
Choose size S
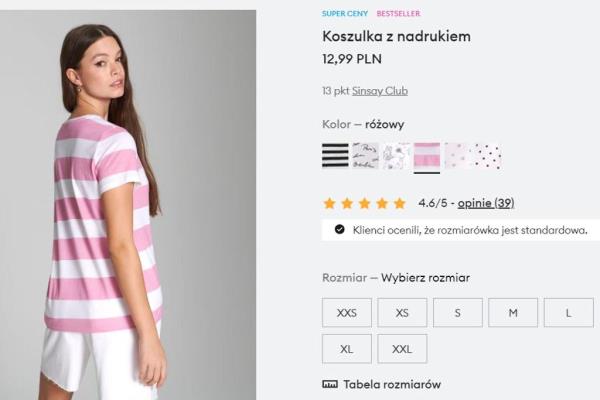[x=458, y=313]
